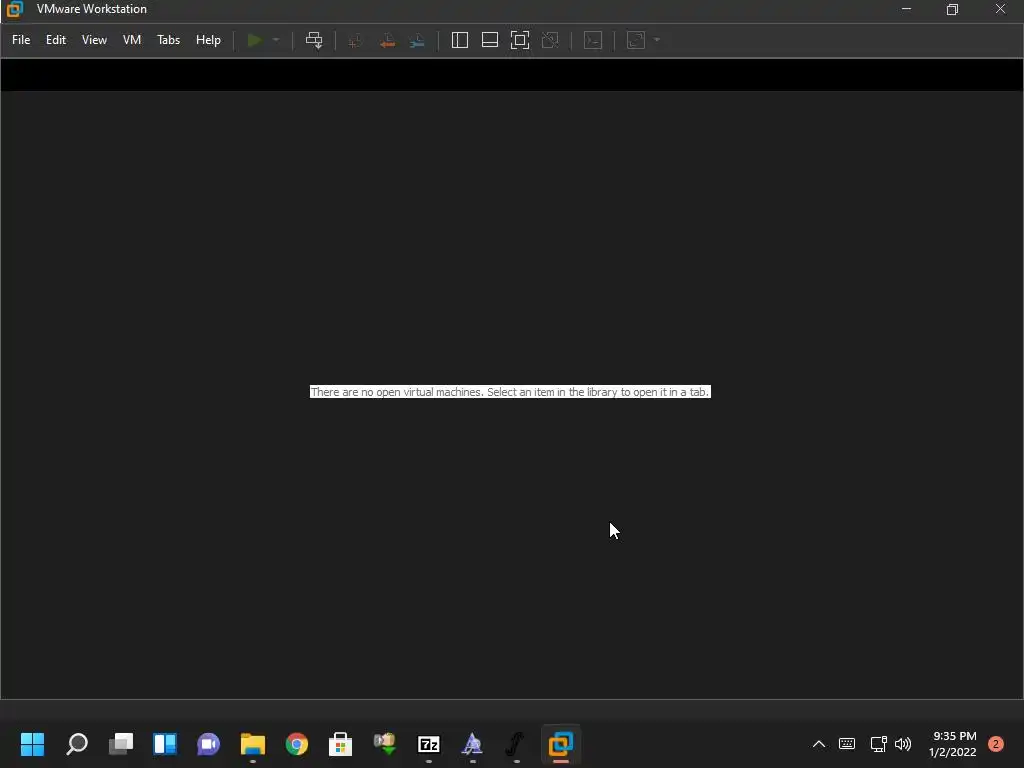Click the stretch guest display icon
The height and width of the screenshot is (768, 1024).
(636, 40)
